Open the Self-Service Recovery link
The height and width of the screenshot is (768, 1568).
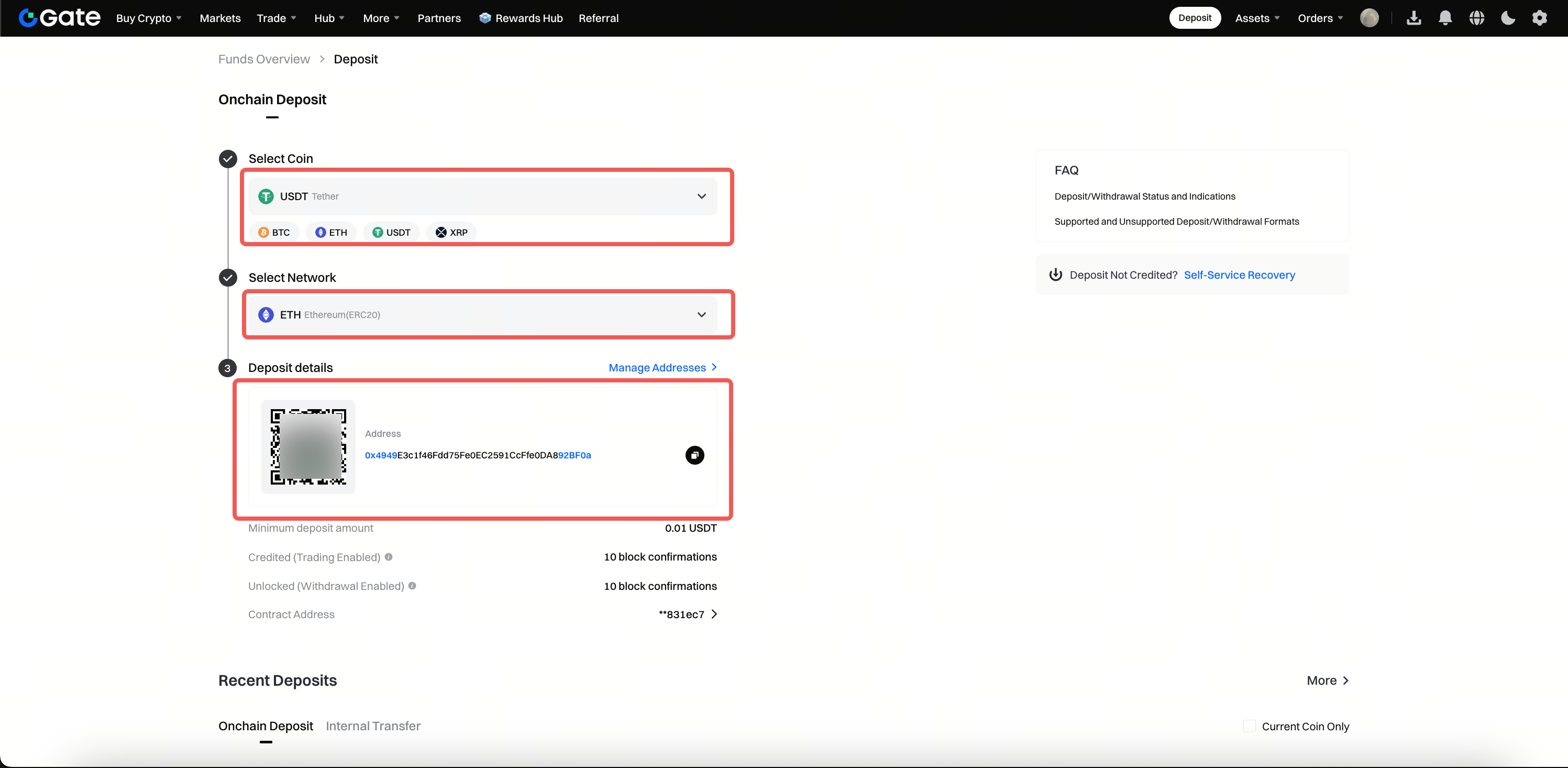pyautogui.click(x=1239, y=275)
